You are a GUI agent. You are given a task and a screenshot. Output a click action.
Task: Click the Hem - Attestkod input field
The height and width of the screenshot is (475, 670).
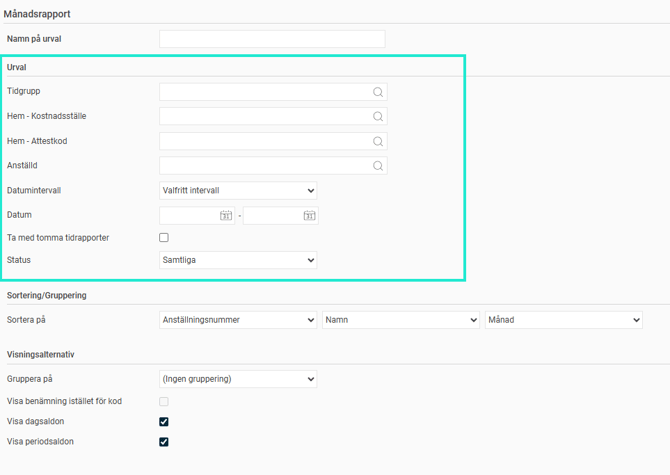pos(263,142)
